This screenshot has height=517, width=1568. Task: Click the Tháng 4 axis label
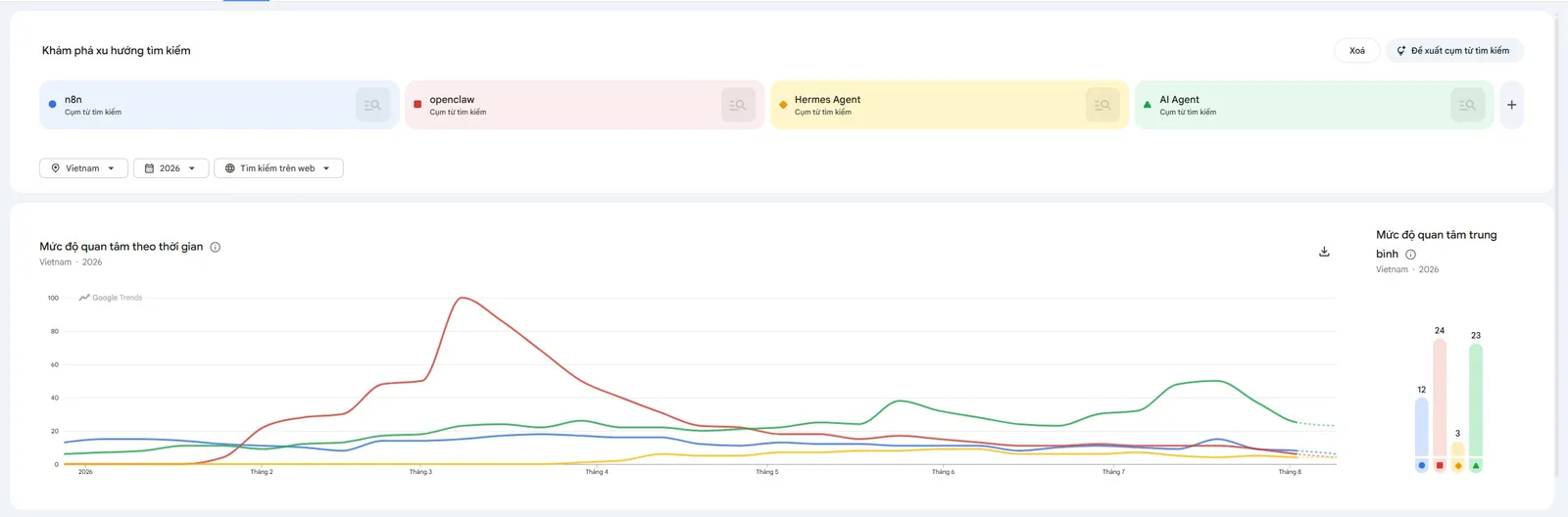(x=597, y=472)
